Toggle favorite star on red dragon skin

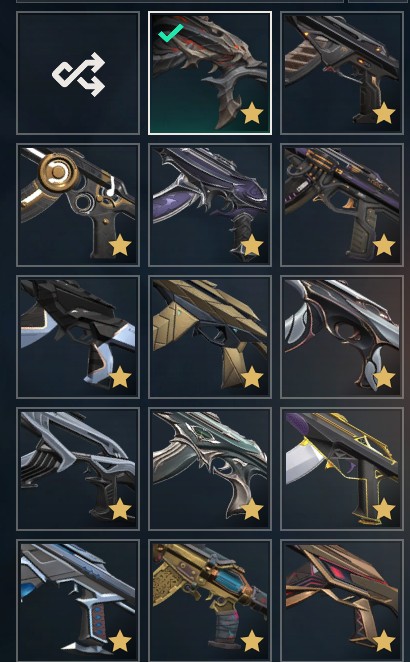point(252,113)
